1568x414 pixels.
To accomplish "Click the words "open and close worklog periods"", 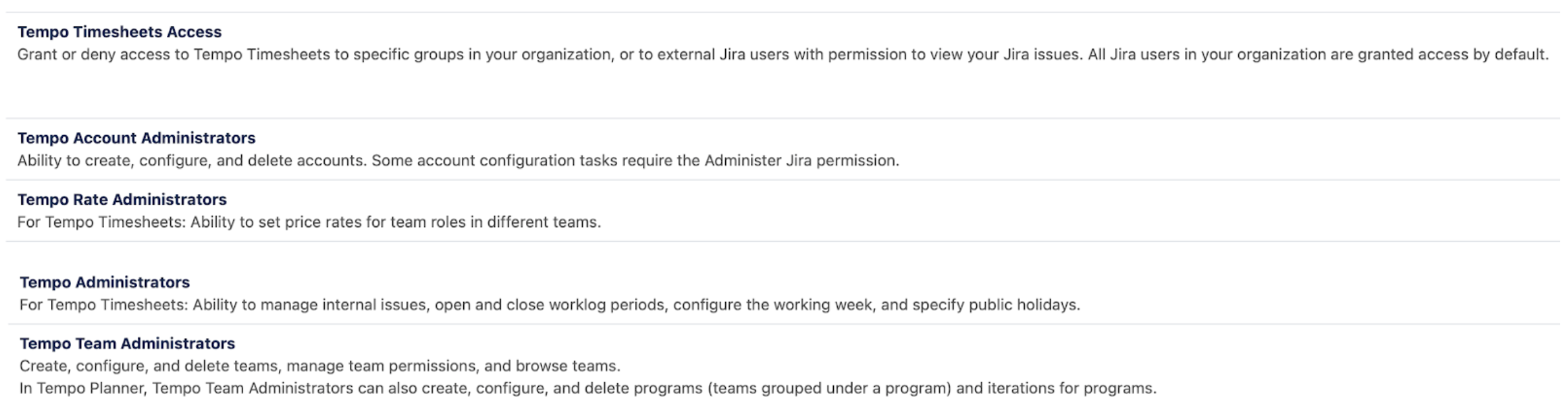I will tap(550, 305).
